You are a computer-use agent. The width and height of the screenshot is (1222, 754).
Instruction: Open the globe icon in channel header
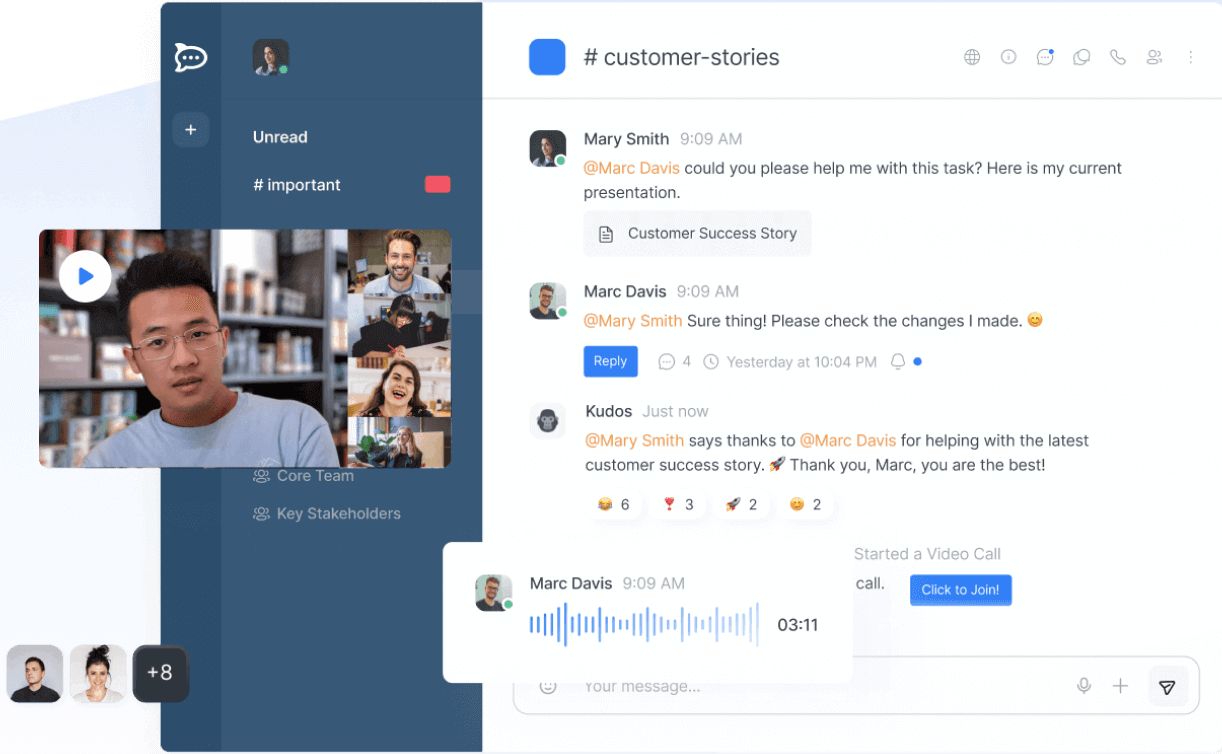(x=972, y=57)
